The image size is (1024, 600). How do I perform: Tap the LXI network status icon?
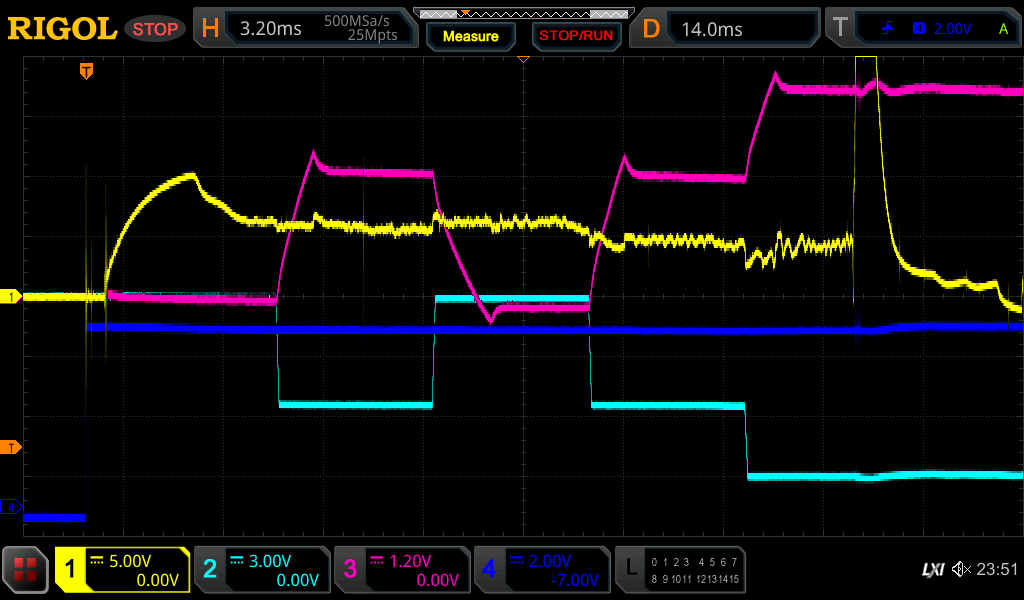[932, 570]
